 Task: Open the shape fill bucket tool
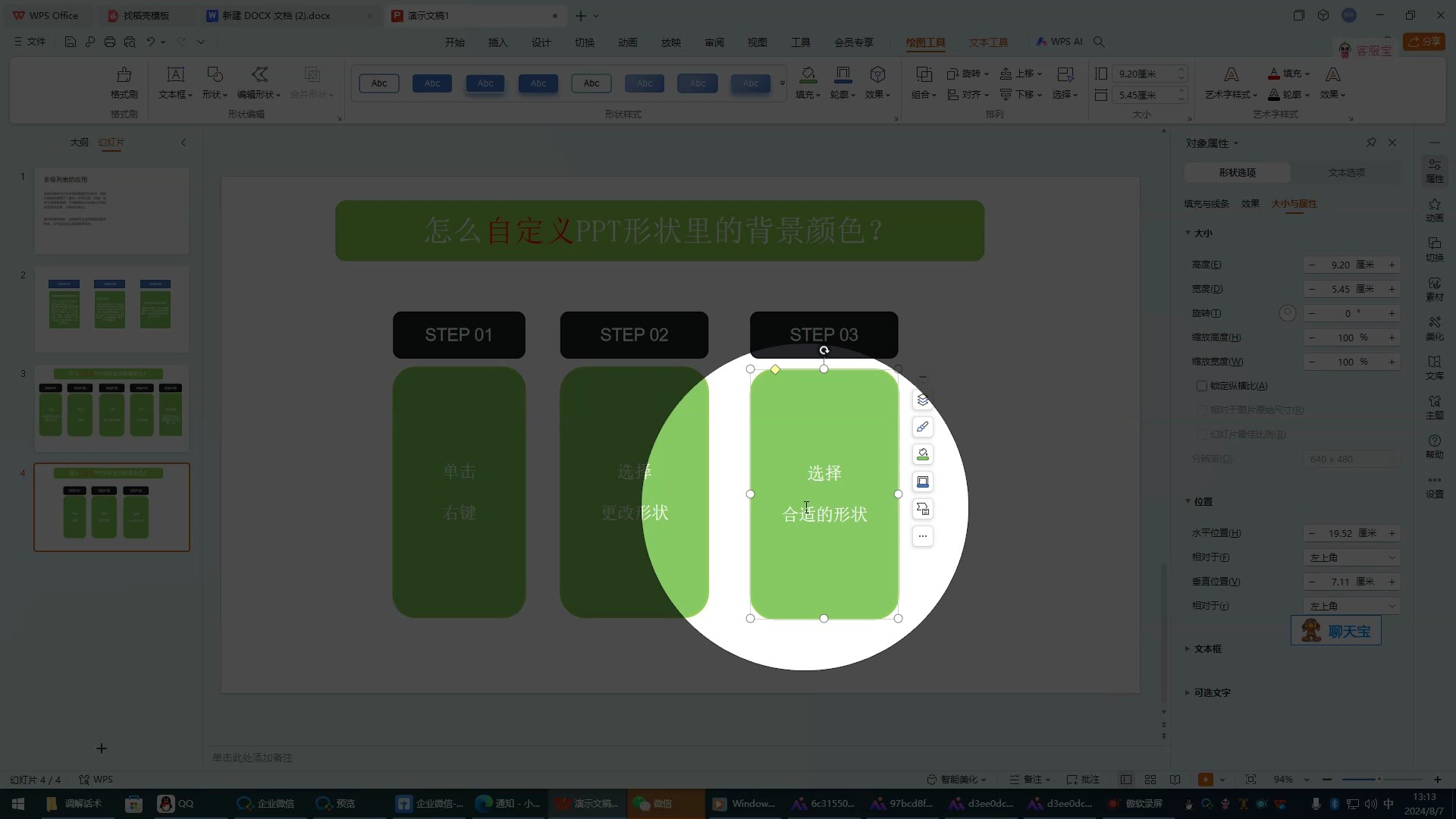pos(808,75)
